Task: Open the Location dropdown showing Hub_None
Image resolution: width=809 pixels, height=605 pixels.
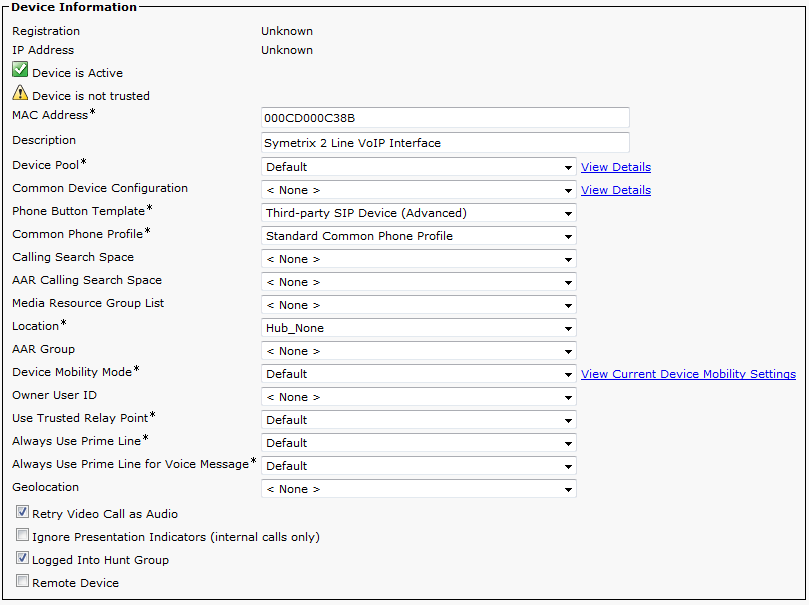Action: pos(418,328)
